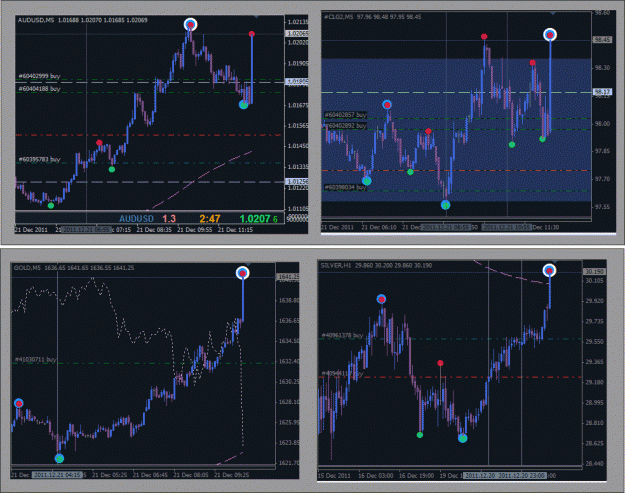The height and width of the screenshot is (493, 625).
Task: Click highlighted 2011.12.20 23:00 time label
Action: click(522, 475)
